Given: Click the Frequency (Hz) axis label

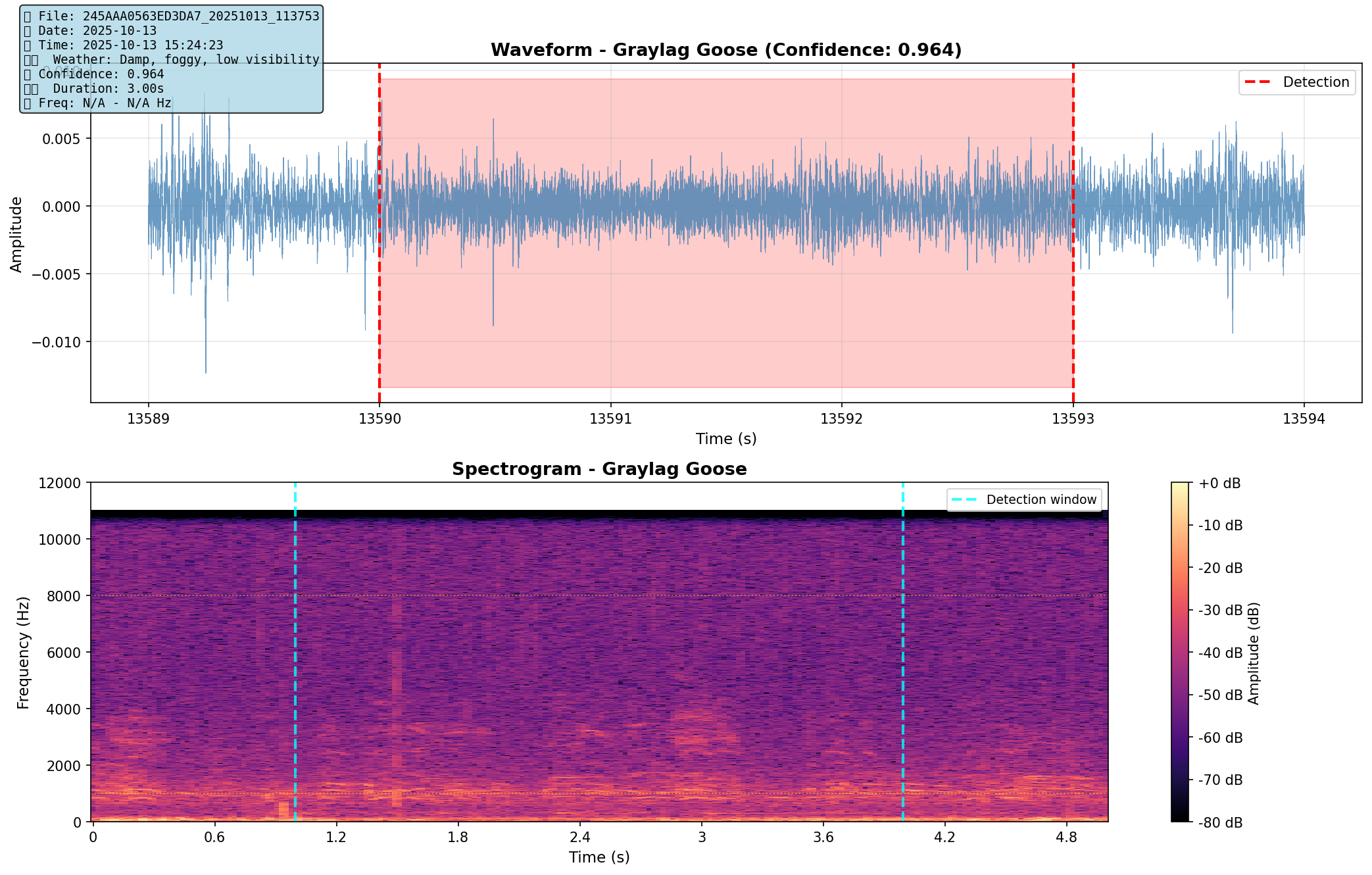Looking at the screenshot, I should (24, 652).
